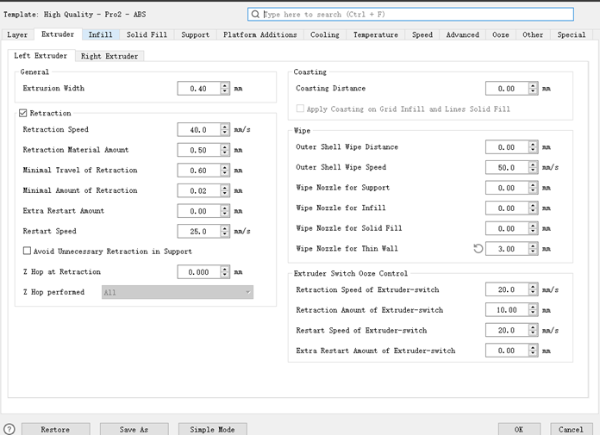The width and height of the screenshot is (600, 435).
Task: Increase Extrusion Width using up arrow
Action: (226, 85)
